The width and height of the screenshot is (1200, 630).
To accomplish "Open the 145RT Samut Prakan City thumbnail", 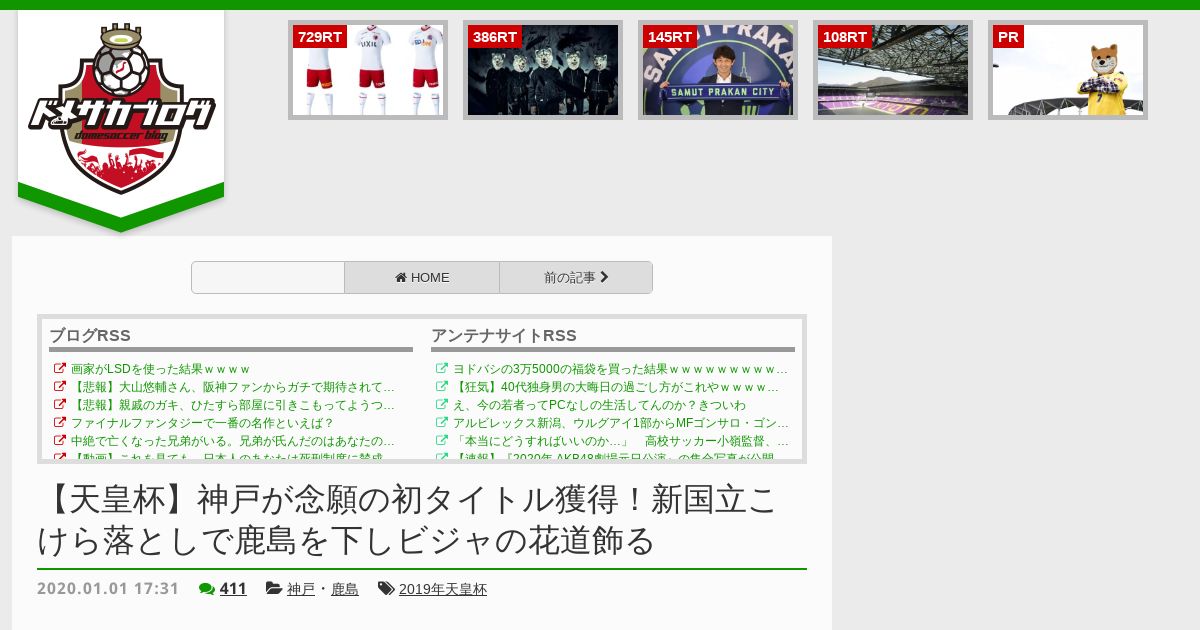I will pos(718,70).
